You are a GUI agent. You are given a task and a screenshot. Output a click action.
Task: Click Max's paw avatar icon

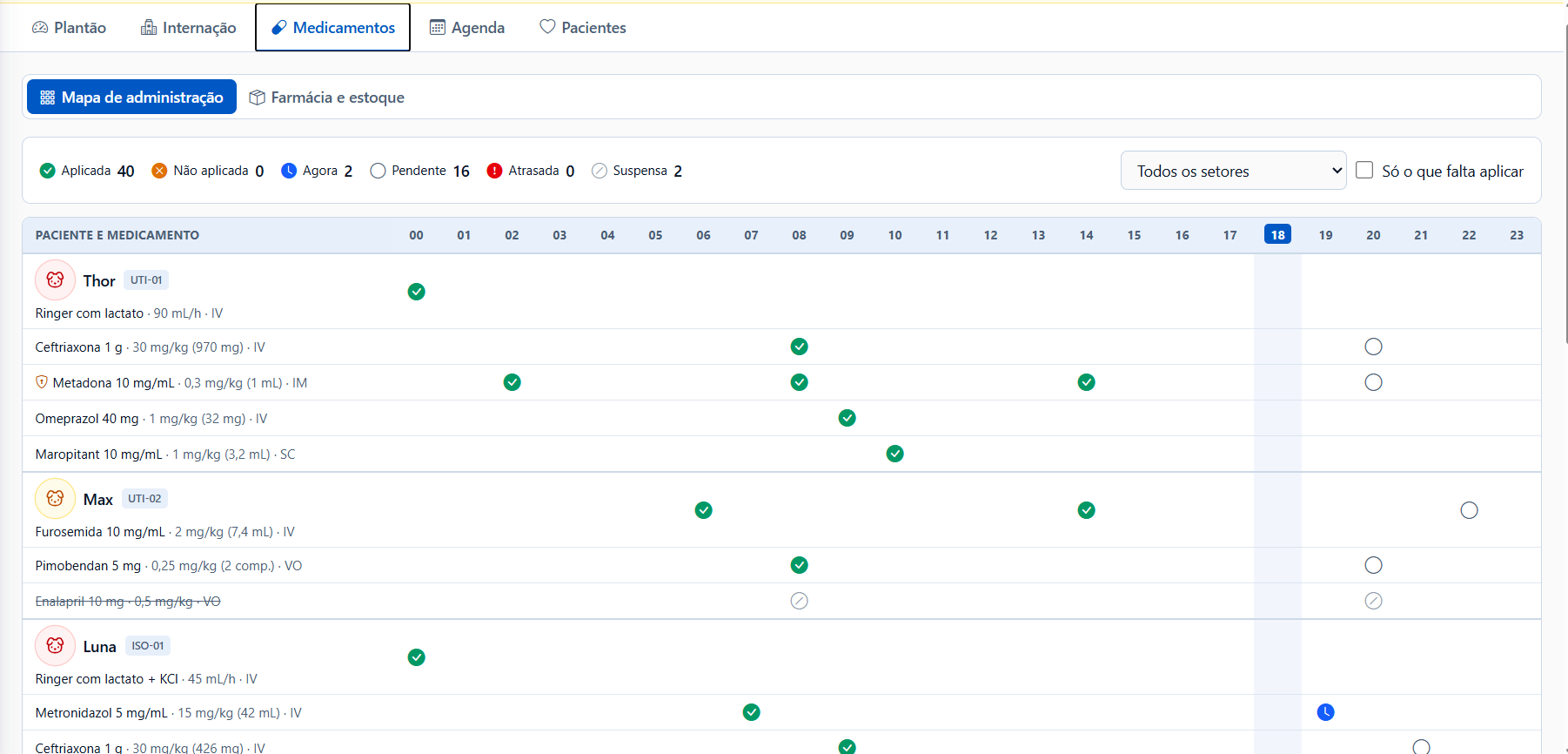(55, 499)
